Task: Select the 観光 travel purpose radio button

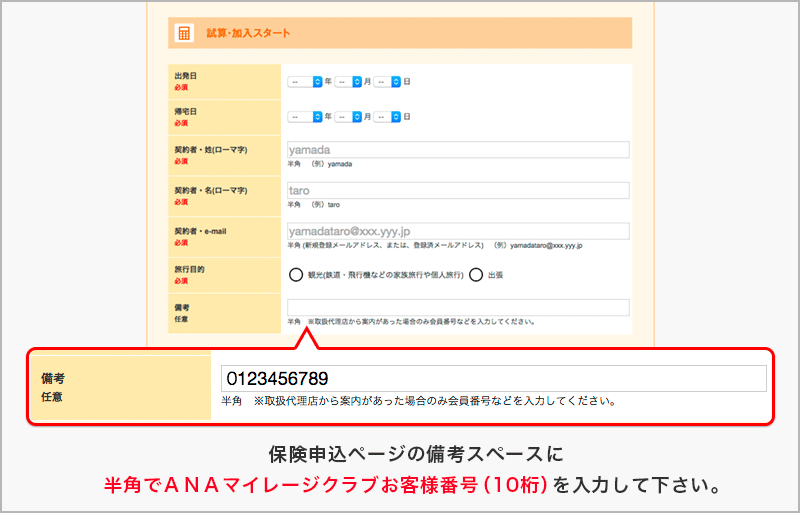Action: (296, 274)
